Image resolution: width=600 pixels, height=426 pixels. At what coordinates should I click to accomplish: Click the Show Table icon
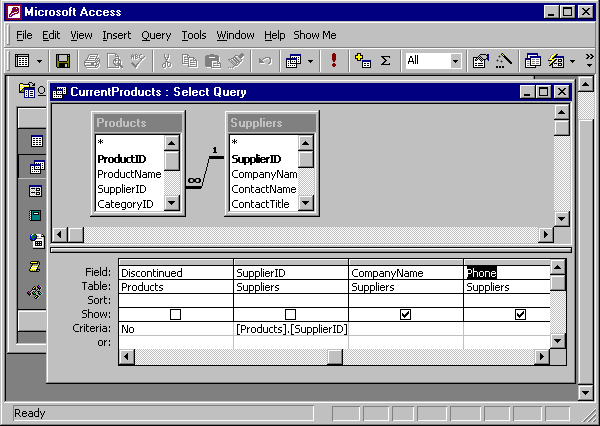click(363, 60)
